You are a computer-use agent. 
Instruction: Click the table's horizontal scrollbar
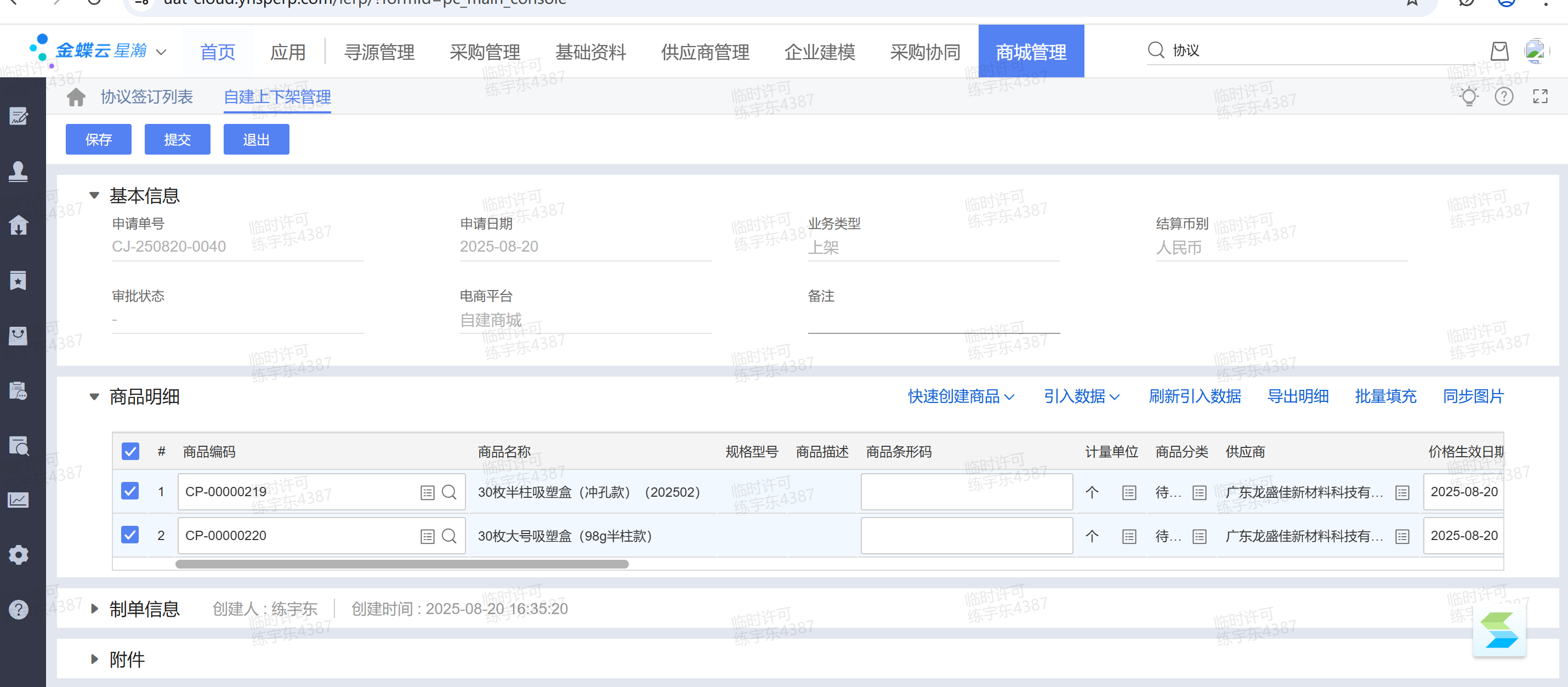pyautogui.click(x=402, y=564)
